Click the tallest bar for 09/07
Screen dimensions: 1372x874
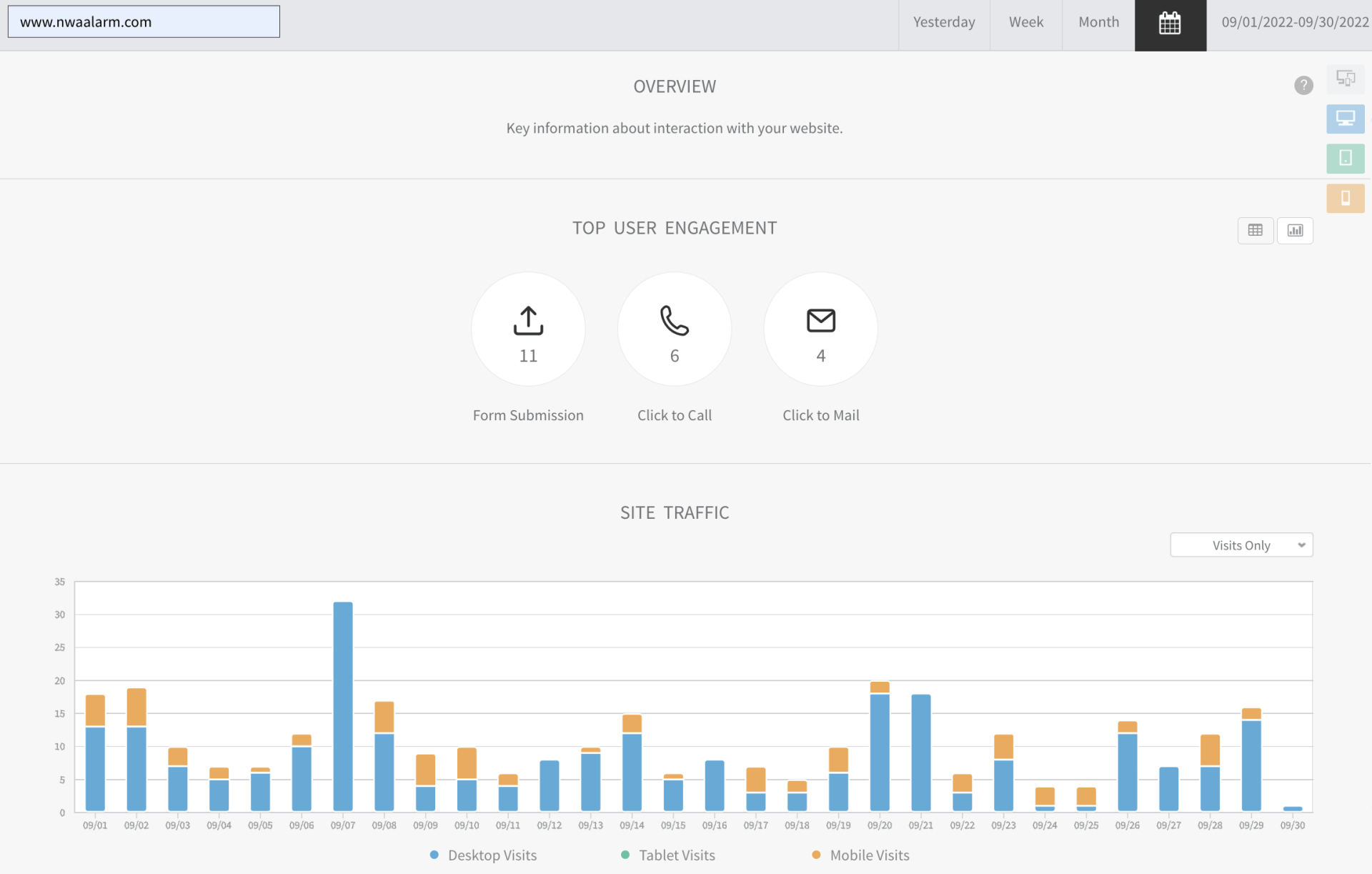[343, 706]
